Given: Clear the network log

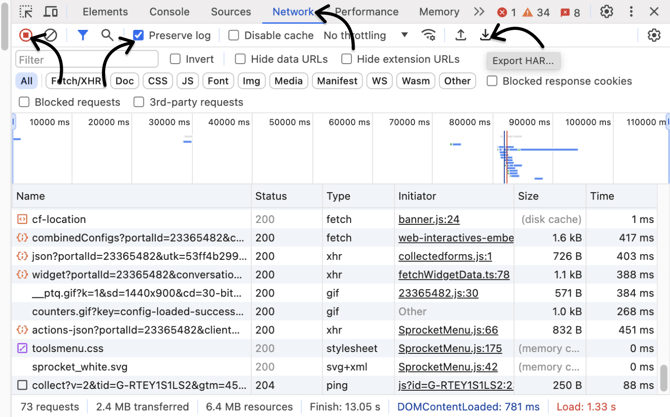Looking at the screenshot, I should [50, 35].
